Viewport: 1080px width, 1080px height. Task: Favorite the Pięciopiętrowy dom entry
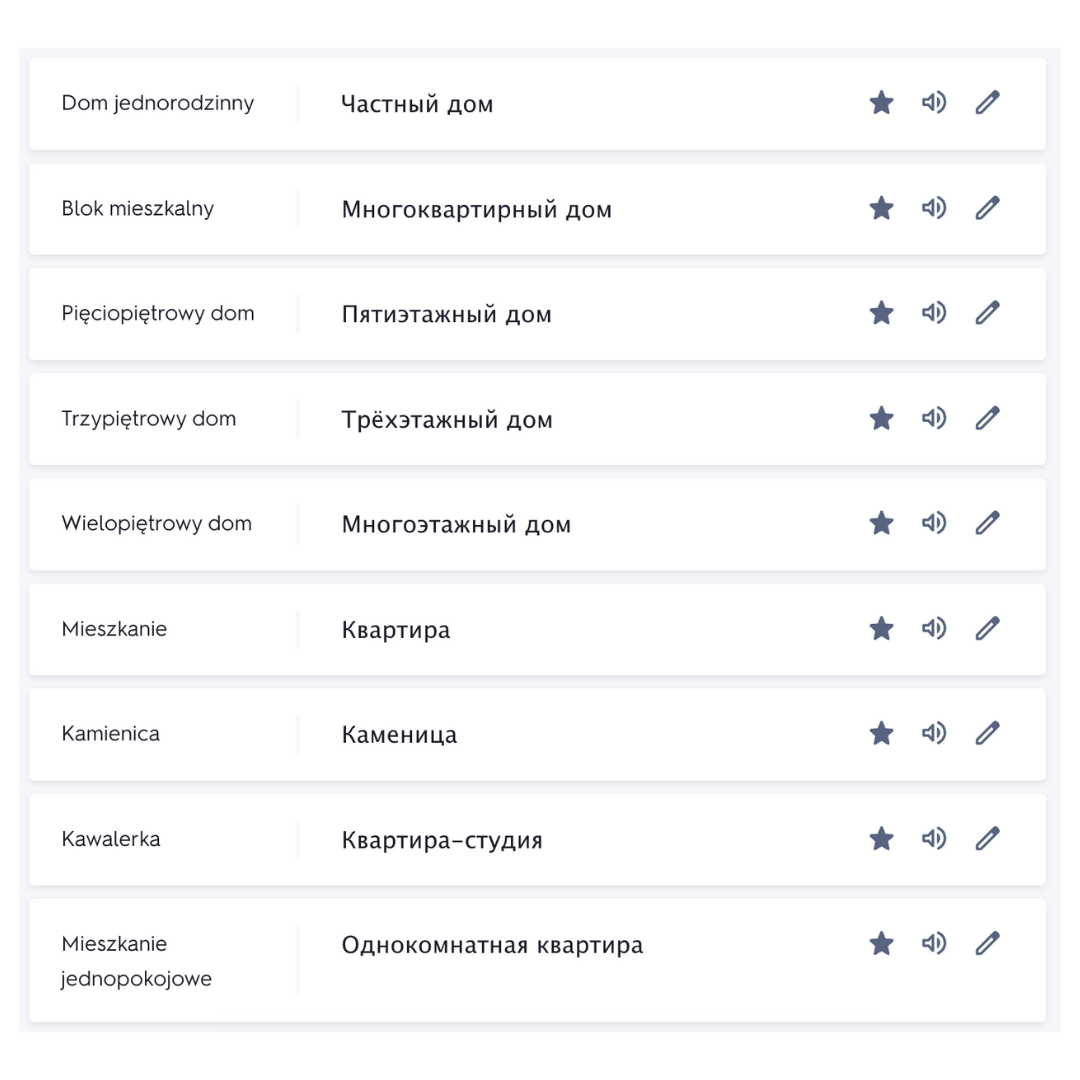881,313
